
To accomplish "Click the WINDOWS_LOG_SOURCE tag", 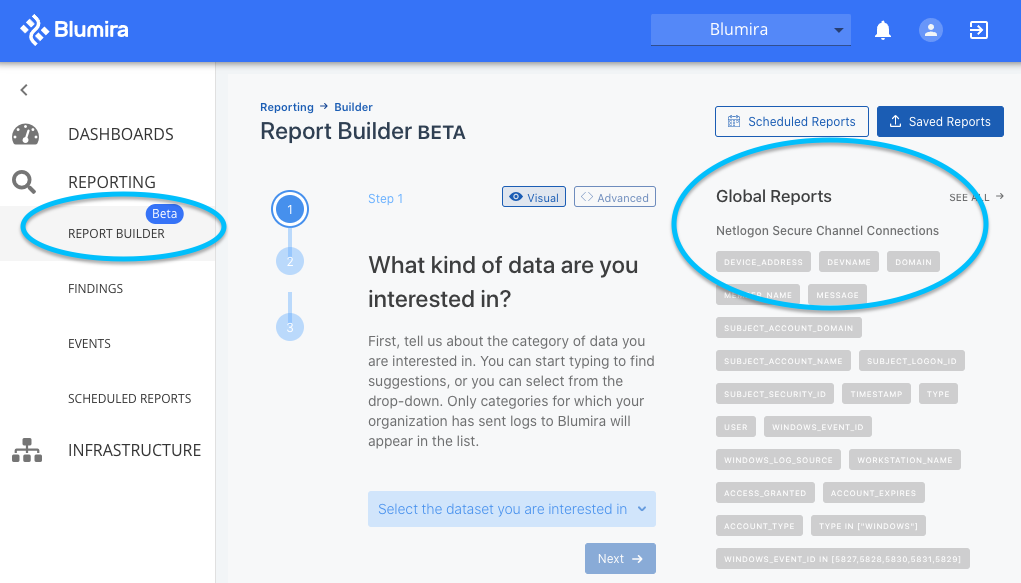I will [x=778, y=460].
